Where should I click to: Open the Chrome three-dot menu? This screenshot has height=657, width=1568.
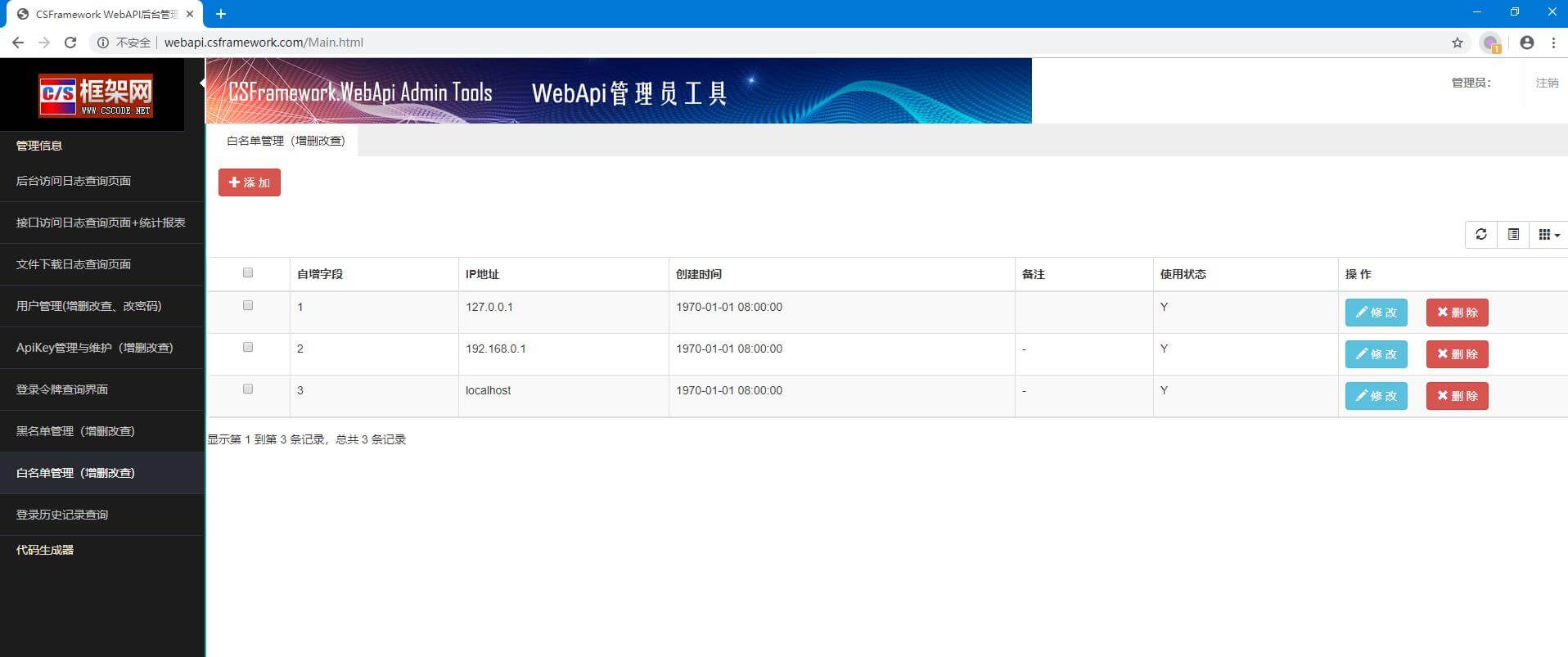click(x=1553, y=43)
